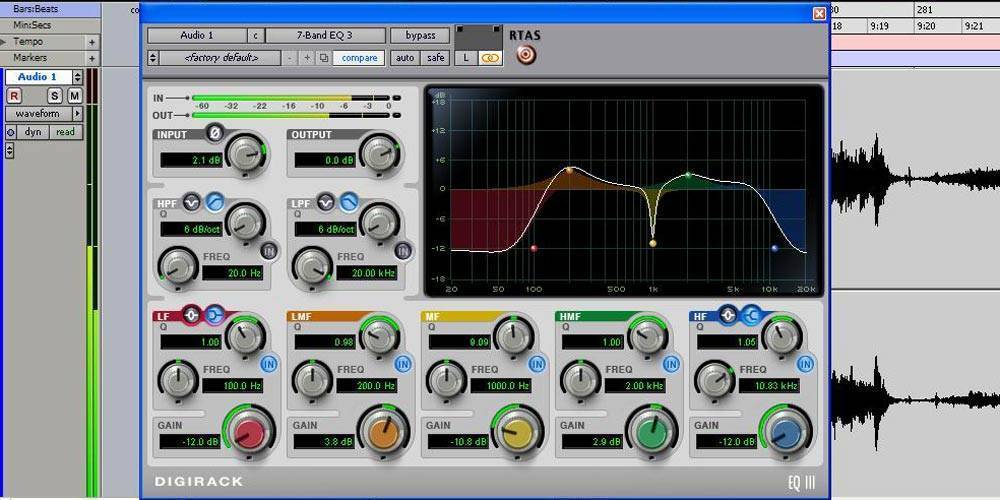The height and width of the screenshot is (500, 1000).
Task: Add tempo event with Tempo plus button
Action: click(92, 42)
